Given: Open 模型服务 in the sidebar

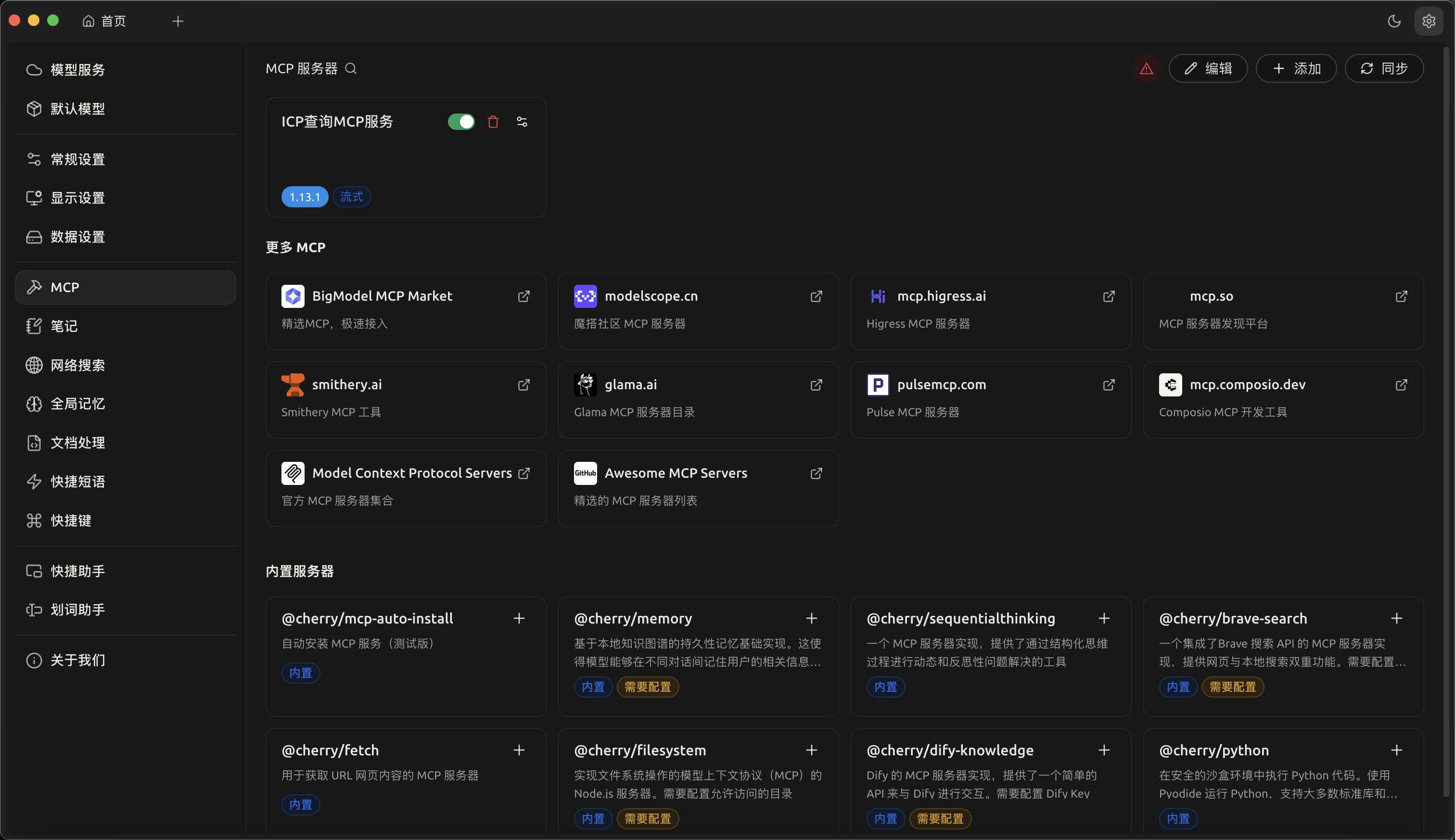Looking at the screenshot, I should [126, 70].
